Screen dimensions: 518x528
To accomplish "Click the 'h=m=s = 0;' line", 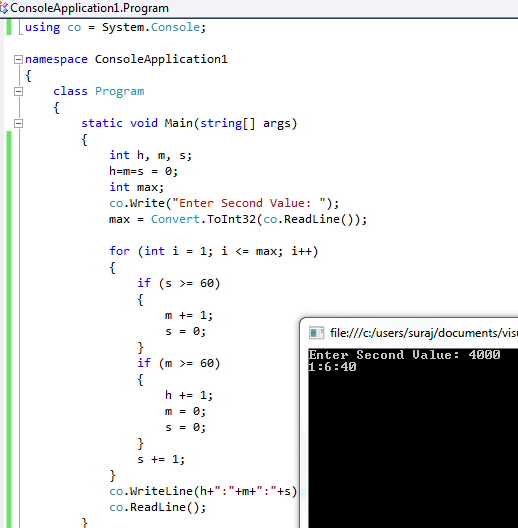I will (x=143, y=171).
